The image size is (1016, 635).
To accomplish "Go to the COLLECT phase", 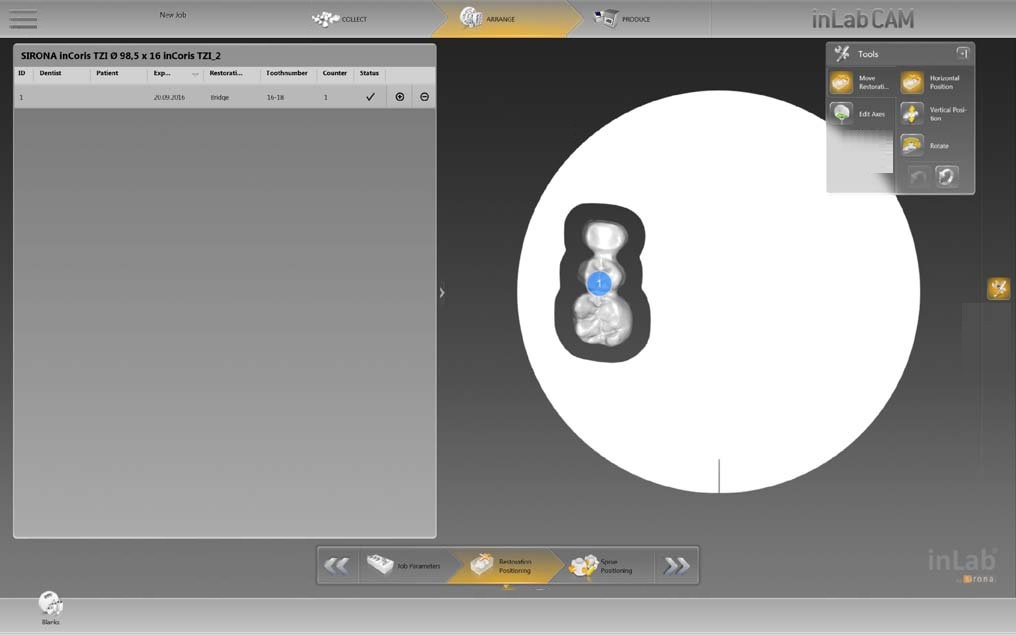I will point(340,19).
